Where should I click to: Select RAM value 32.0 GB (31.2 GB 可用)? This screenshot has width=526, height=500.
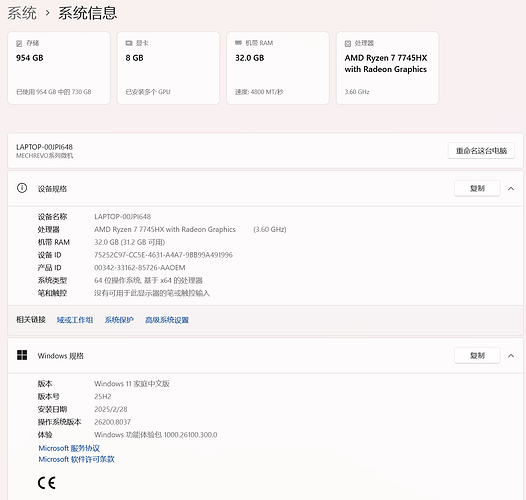coord(129,242)
